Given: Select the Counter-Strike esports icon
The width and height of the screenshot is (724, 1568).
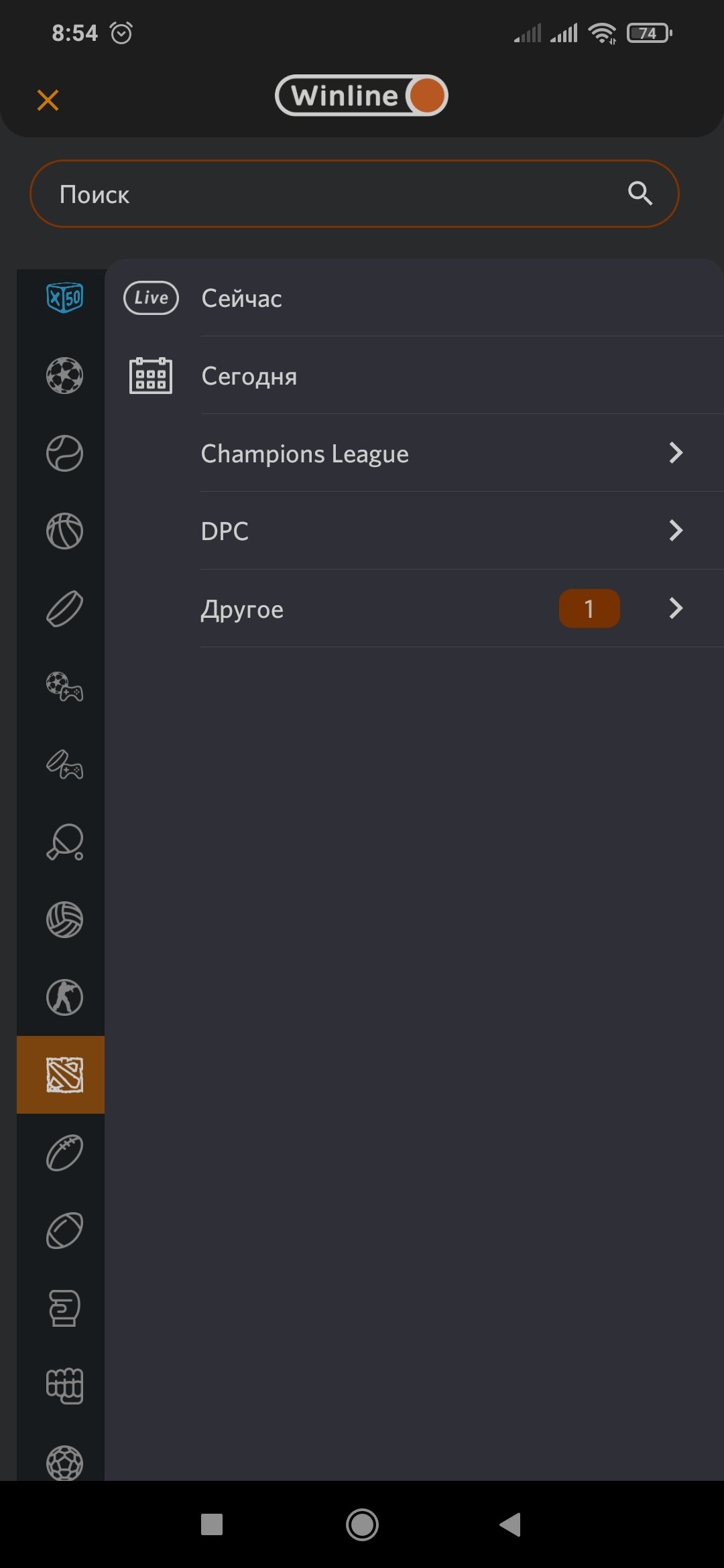Looking at the screenshot, I should coord(64,997).
